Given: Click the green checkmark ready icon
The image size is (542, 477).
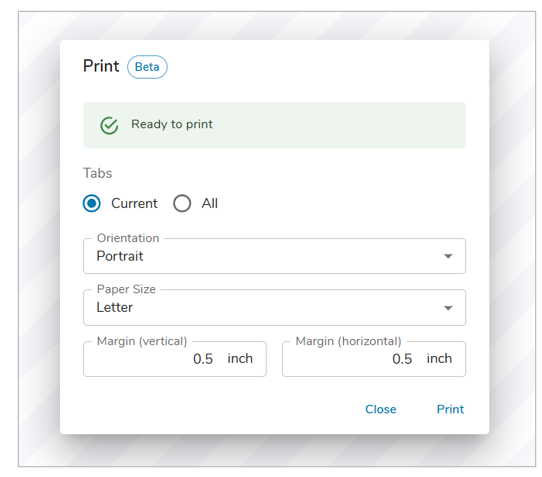Looking at the screenshot, I should pyautogui.click(x=109, y=125).
